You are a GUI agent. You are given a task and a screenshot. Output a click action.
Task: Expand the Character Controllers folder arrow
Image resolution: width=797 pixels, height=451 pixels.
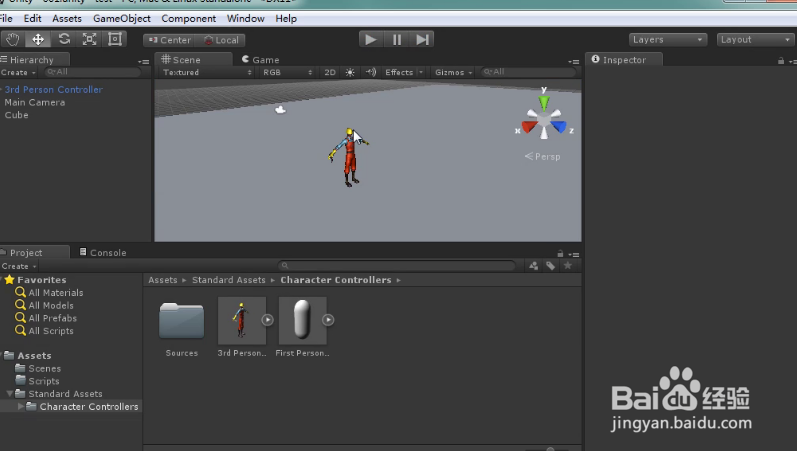20,406
